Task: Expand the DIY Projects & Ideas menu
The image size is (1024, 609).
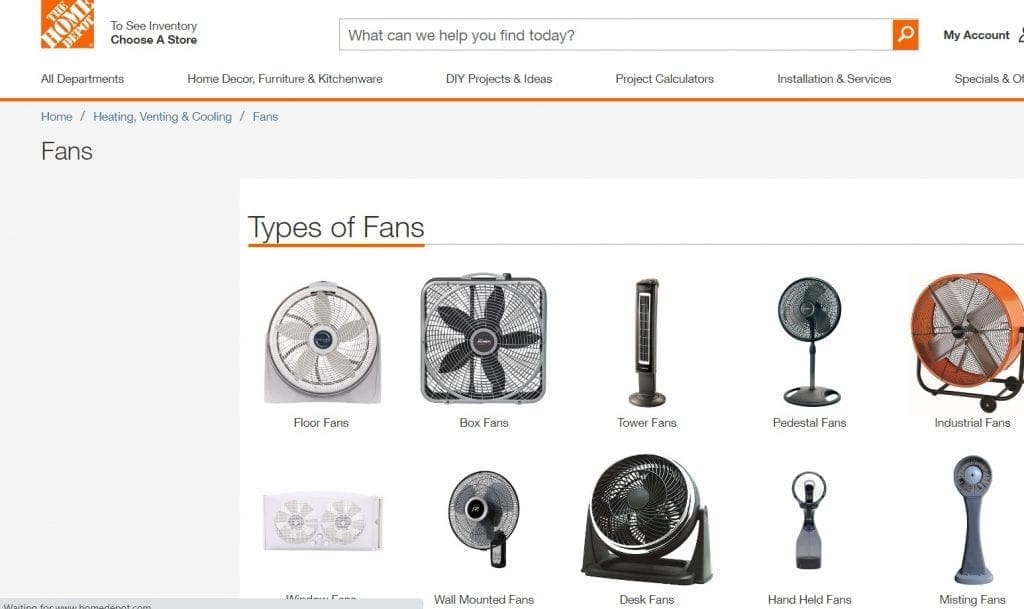Action: (x=499, y=79)
